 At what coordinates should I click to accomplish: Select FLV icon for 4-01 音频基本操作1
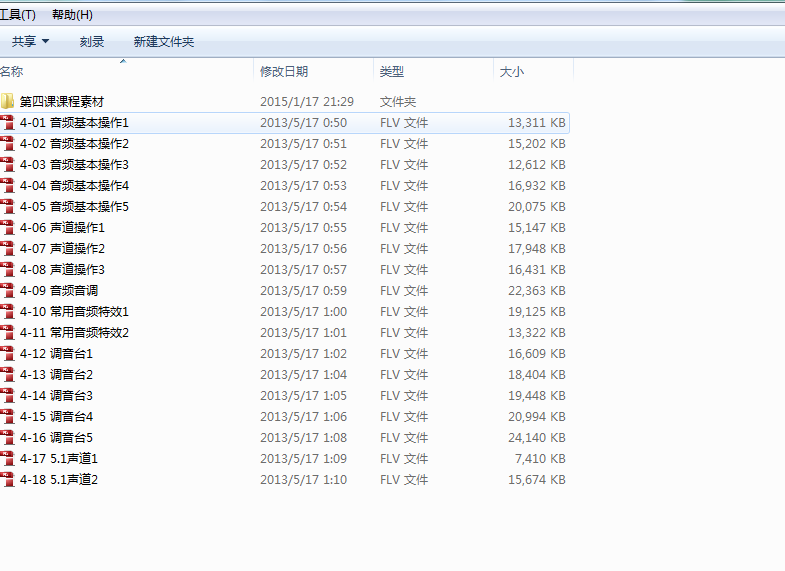pos(8,123)
